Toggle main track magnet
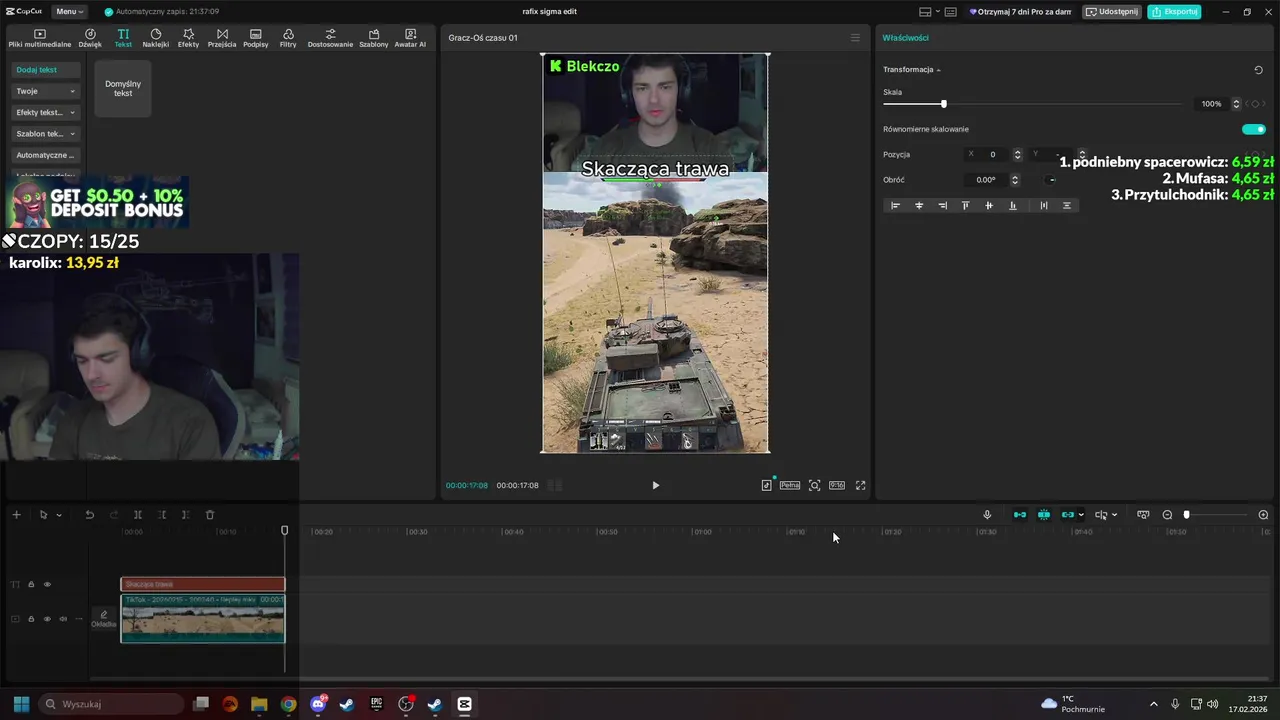The height and width of the screenshot is (720, 1280). tap(1020, 515)
